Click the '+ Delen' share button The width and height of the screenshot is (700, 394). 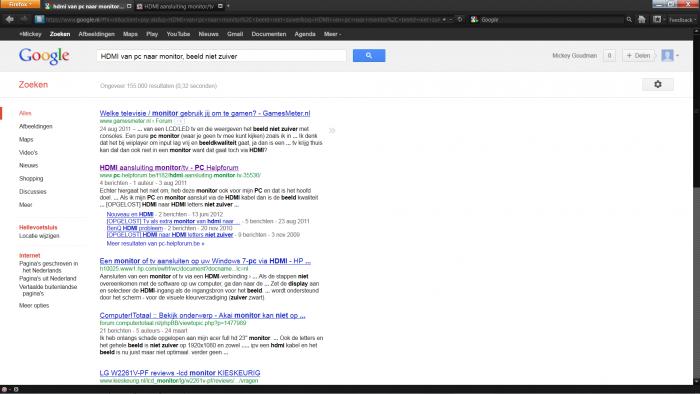pyautogui.click(x=638, y=56)
